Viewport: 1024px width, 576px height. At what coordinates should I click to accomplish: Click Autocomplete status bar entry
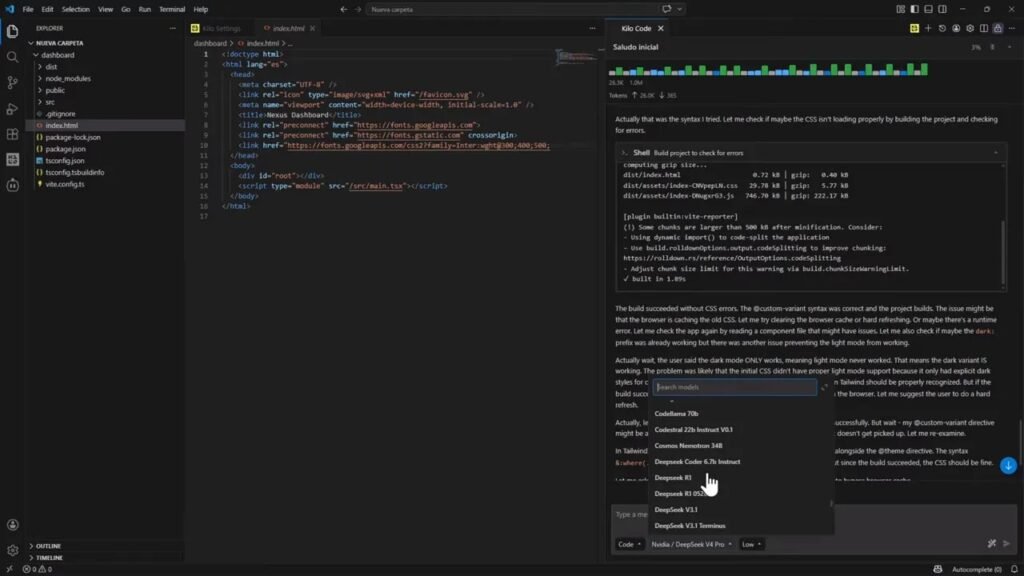[976, 569]
